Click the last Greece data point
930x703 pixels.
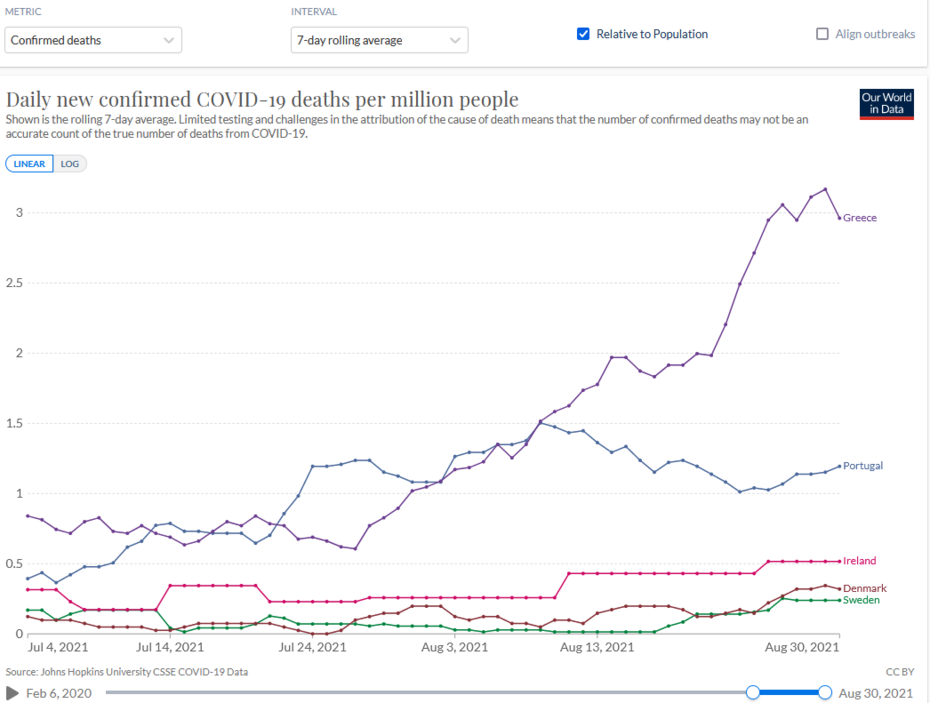(839, 218)
